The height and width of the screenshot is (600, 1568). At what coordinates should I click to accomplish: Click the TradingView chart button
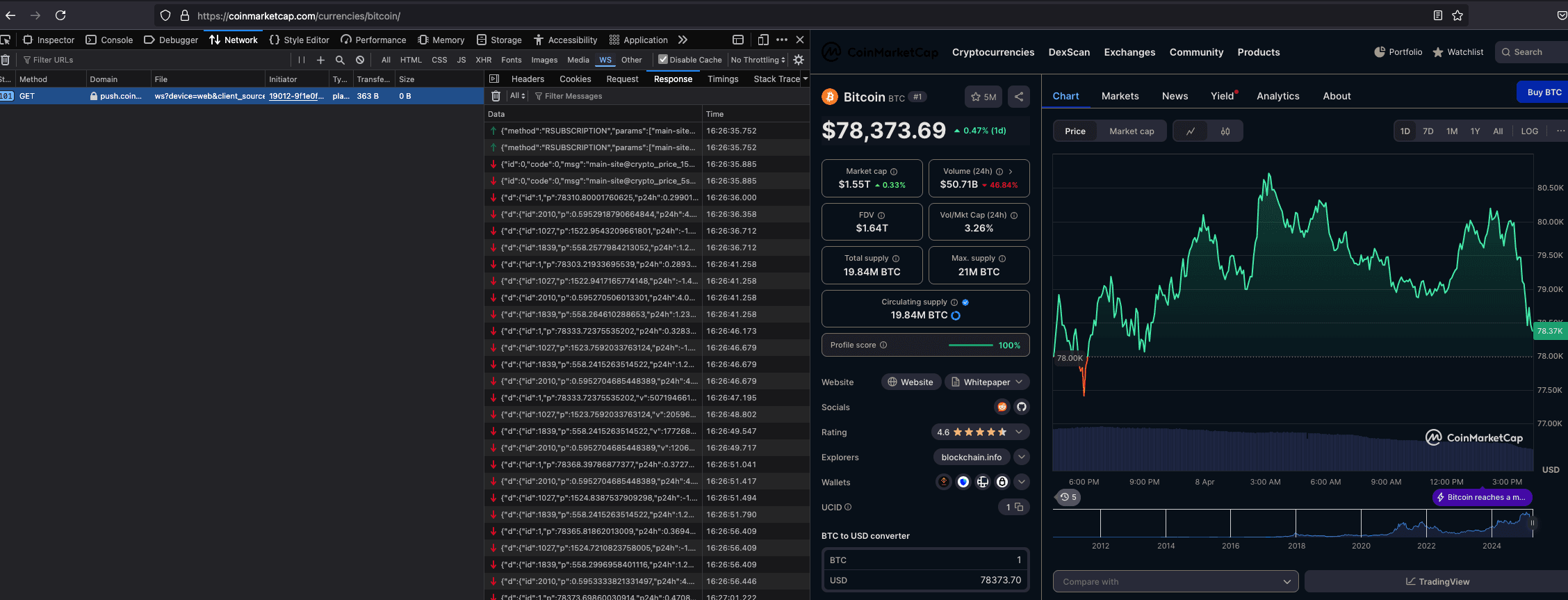click(1437, 581)
